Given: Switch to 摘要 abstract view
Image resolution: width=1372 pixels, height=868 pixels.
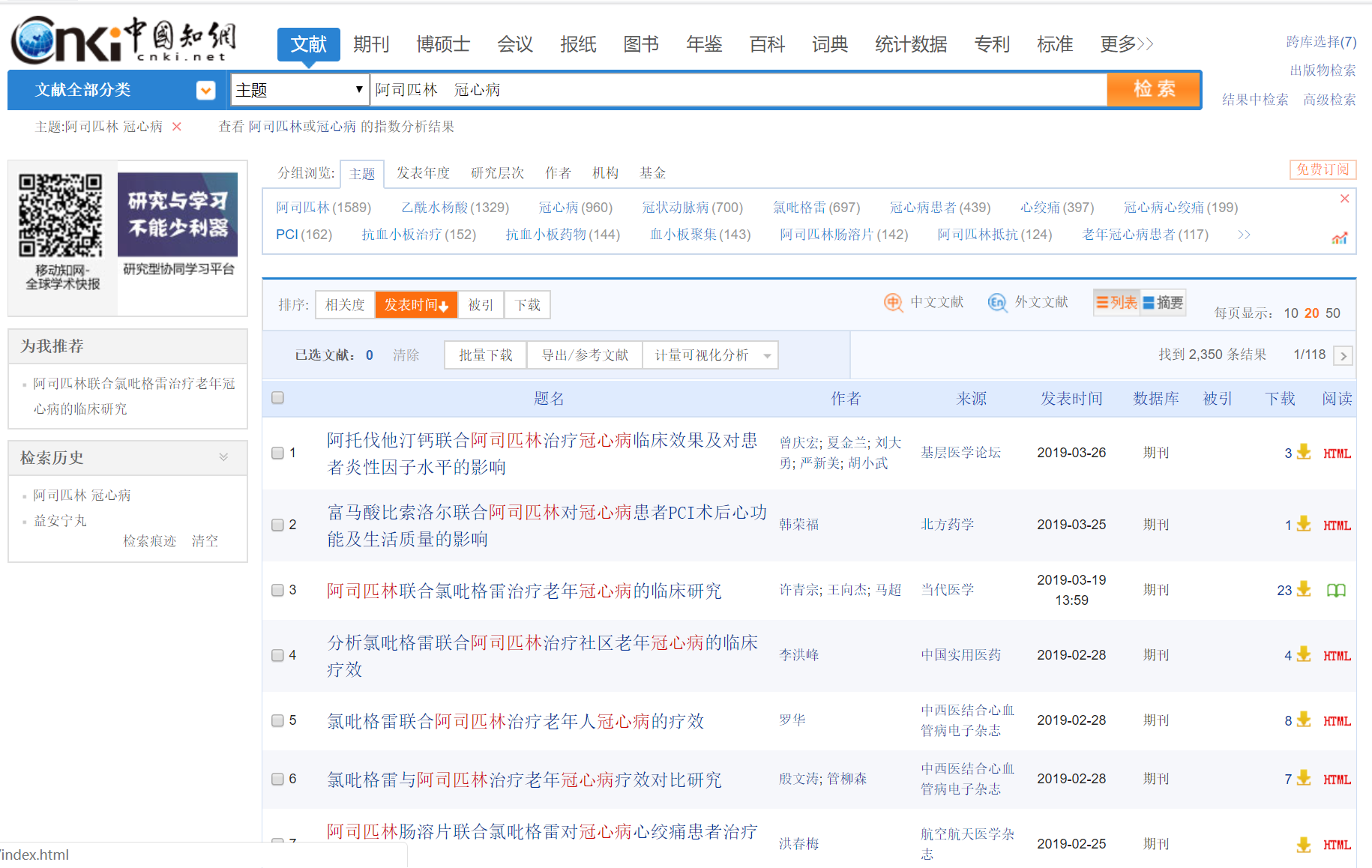Looking at the screenshot, I should tap(1163, 302).
